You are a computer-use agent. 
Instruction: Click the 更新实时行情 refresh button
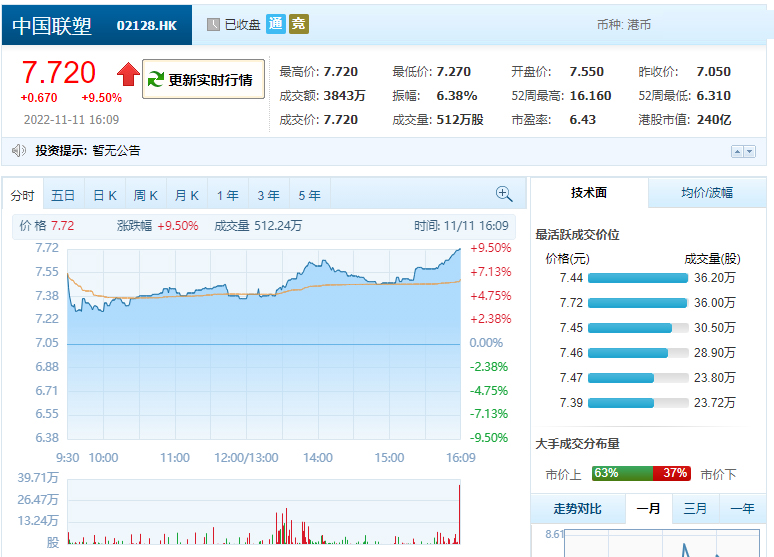point(203,79)
